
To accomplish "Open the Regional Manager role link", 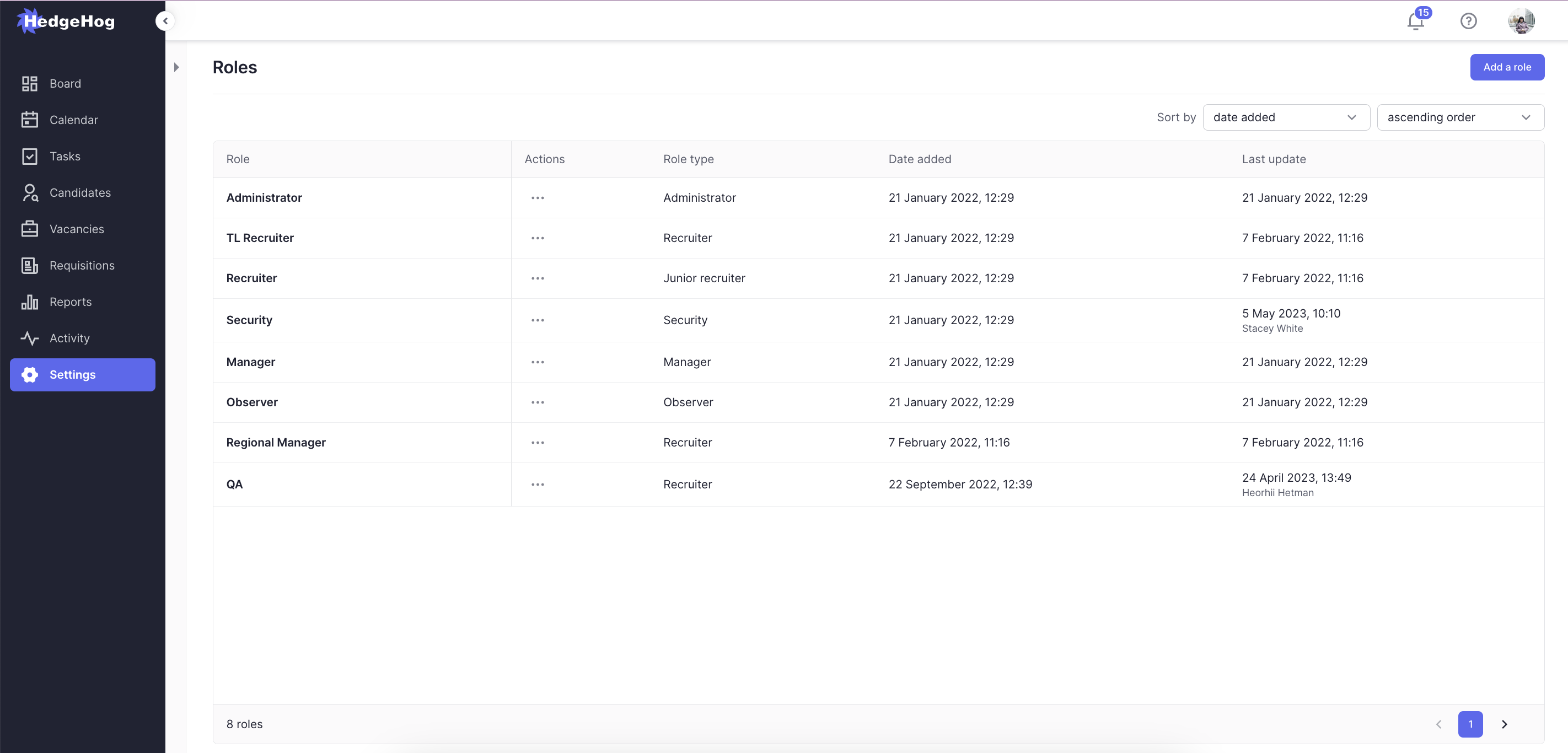I will point(276,443).
